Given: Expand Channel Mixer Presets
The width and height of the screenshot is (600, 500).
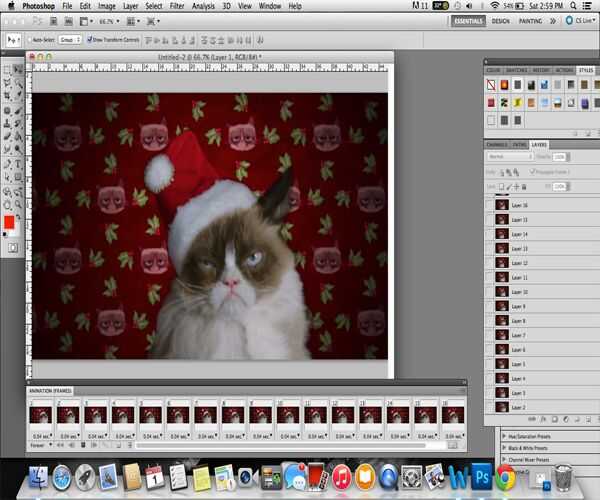Looking at the screenshot, I should tap(504, 459).
